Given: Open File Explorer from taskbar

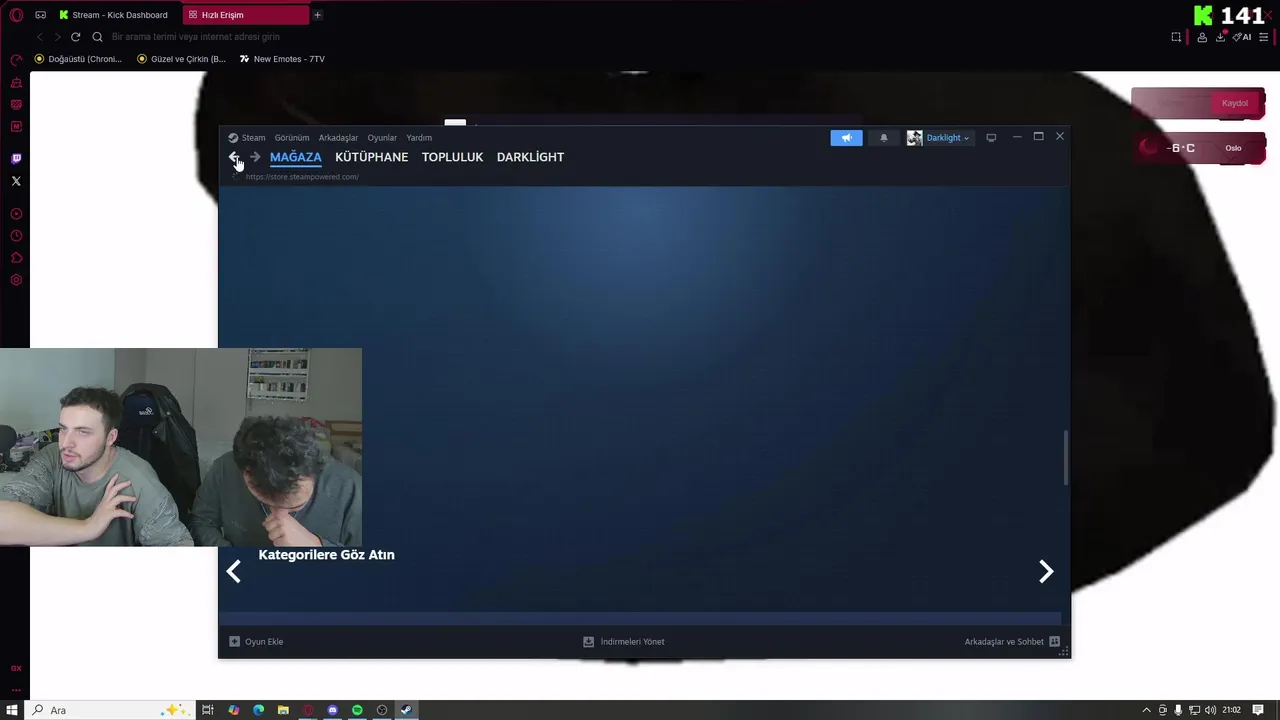Looking at the screenshot, I should (283, 710).
